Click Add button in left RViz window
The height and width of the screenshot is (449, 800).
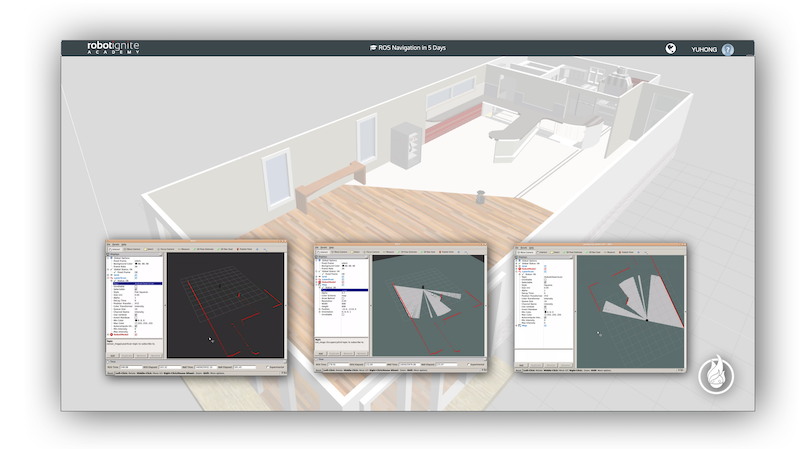tap(113, 356)
